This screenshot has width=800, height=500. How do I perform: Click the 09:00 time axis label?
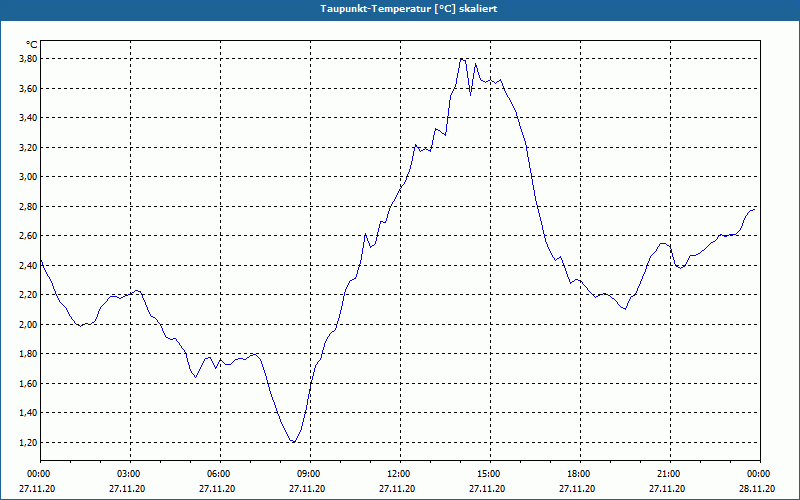(x=310, y=474)
